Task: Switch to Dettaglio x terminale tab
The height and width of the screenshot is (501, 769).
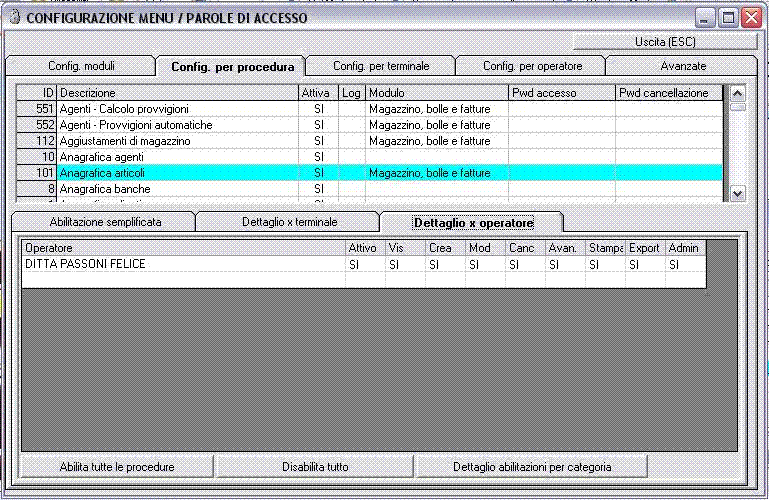Action: click(289, 222)
